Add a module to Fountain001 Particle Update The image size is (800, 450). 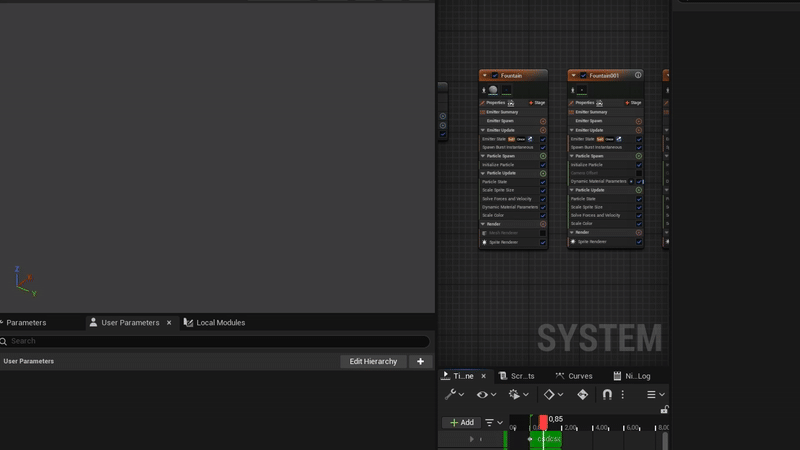coord(639,190)
